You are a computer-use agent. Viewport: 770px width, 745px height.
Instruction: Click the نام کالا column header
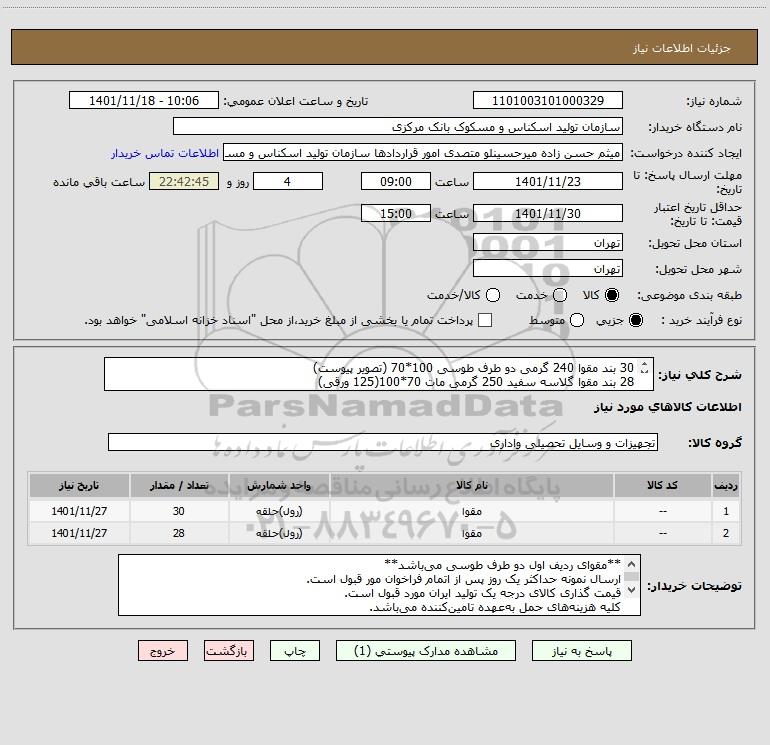[x=471, y=486]
